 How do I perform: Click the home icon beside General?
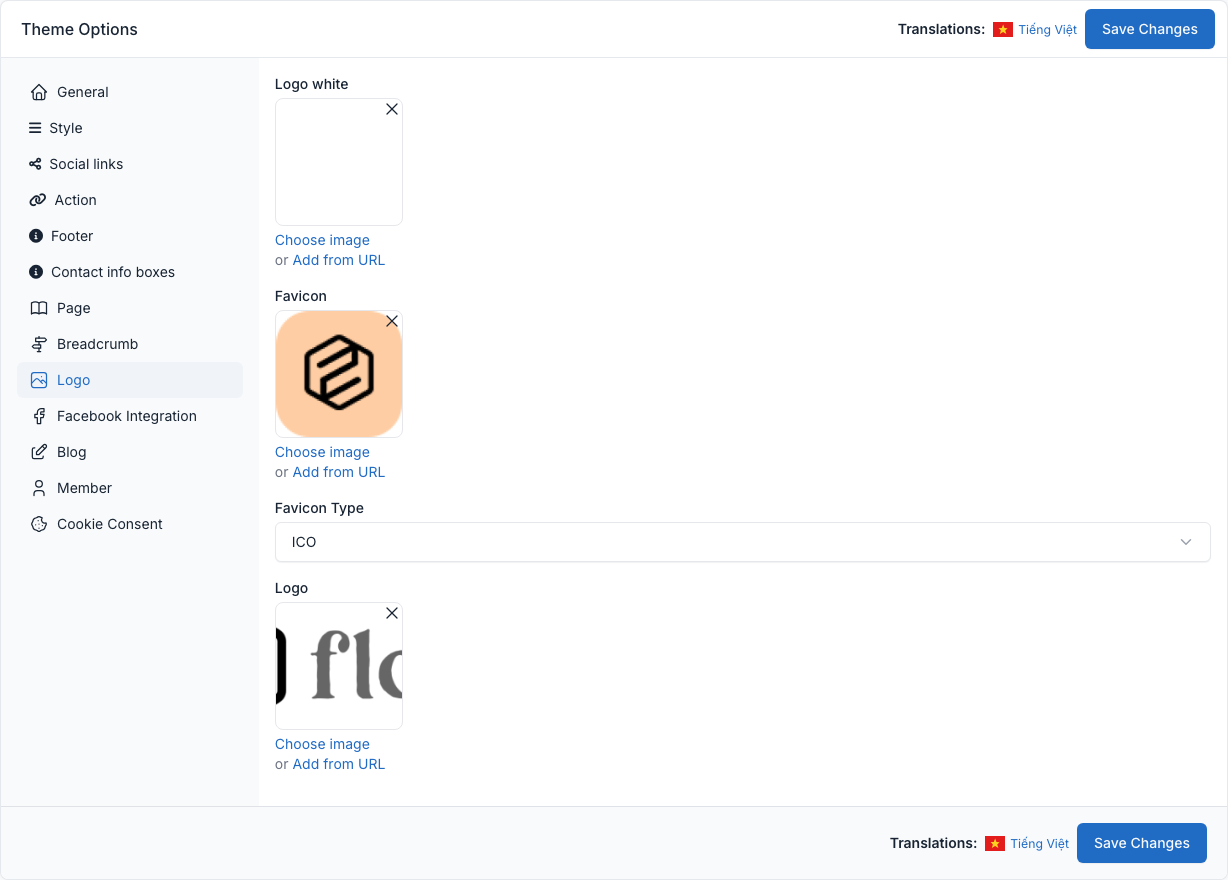(39, 92)
